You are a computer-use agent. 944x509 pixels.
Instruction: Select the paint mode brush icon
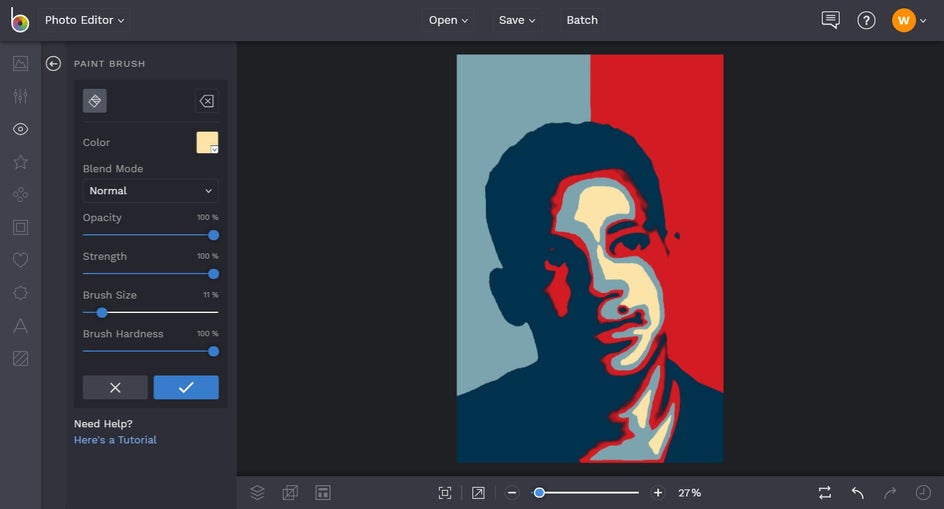point(95,101)
